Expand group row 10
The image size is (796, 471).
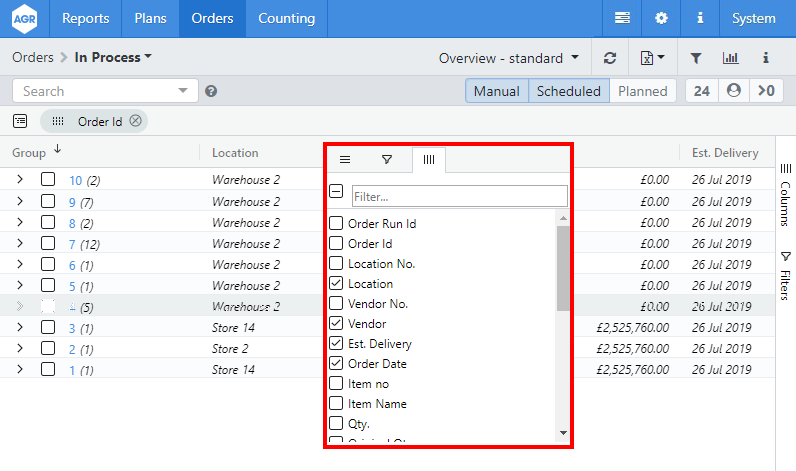[x=19, y=180]
